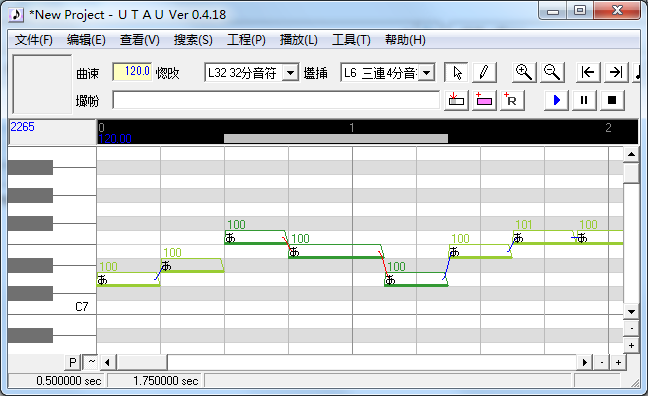This screenshot has width=648, height=396.
Task: Pause playback
Action: coord(584,100)
